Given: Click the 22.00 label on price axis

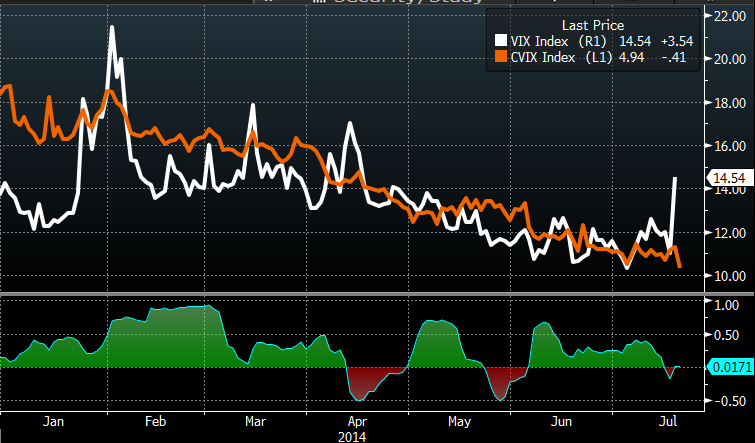Looking at the screenshot, I should [726, 15].
